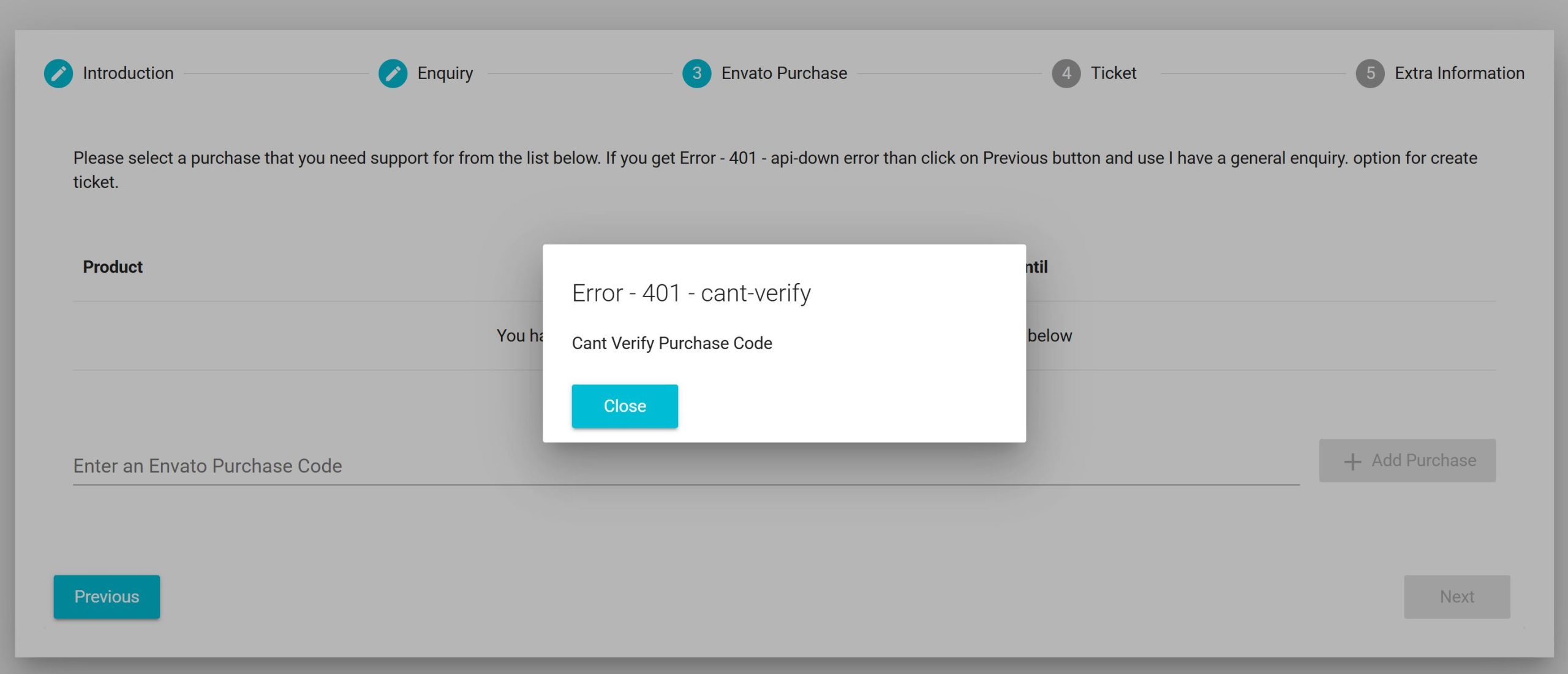
Task: Click the step 4 circle icon
Action: tap(1066, 74)
